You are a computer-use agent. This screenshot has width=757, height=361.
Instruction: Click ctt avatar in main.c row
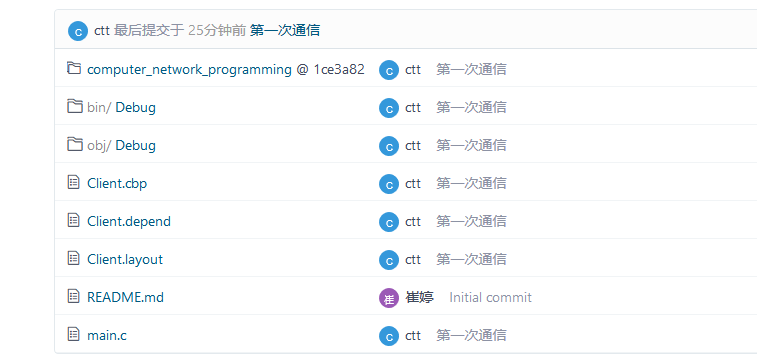tap(389, 336)
